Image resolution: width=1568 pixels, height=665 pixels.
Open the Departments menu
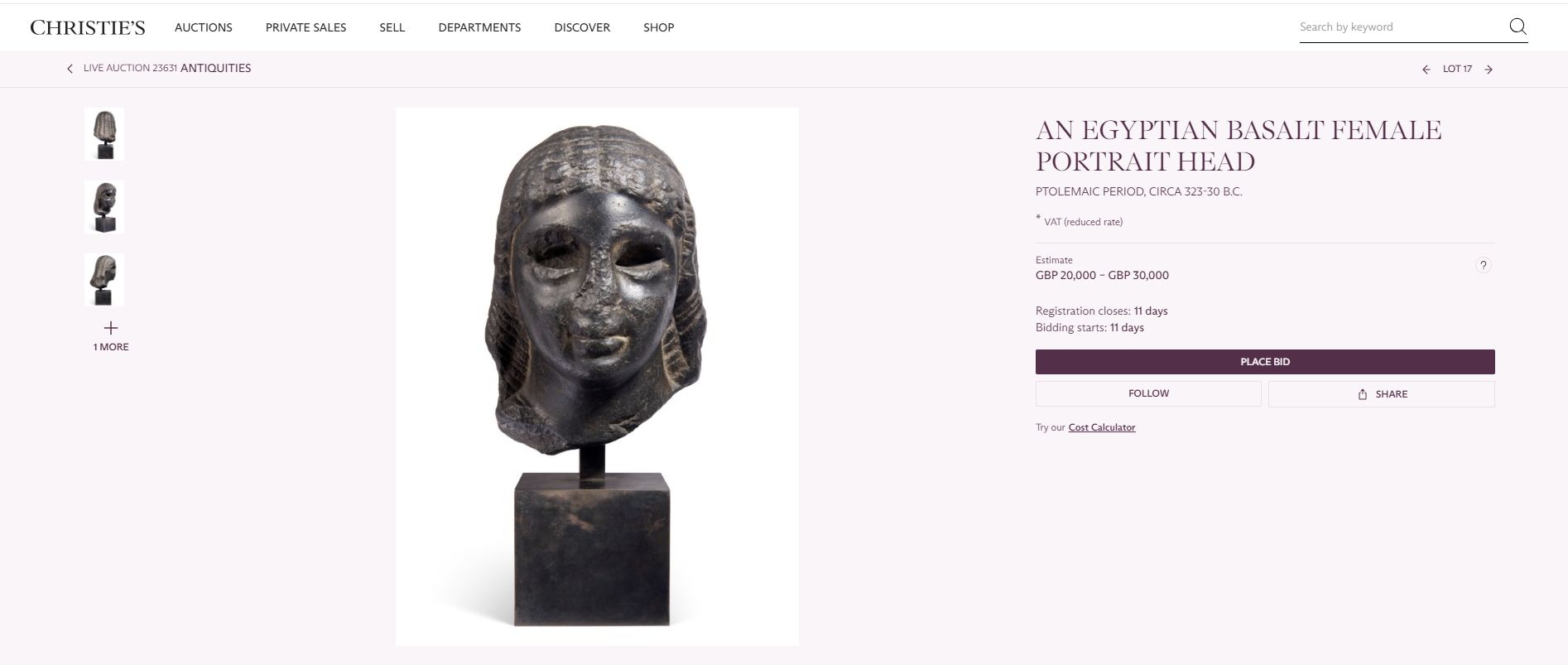(x=479, y=27)
